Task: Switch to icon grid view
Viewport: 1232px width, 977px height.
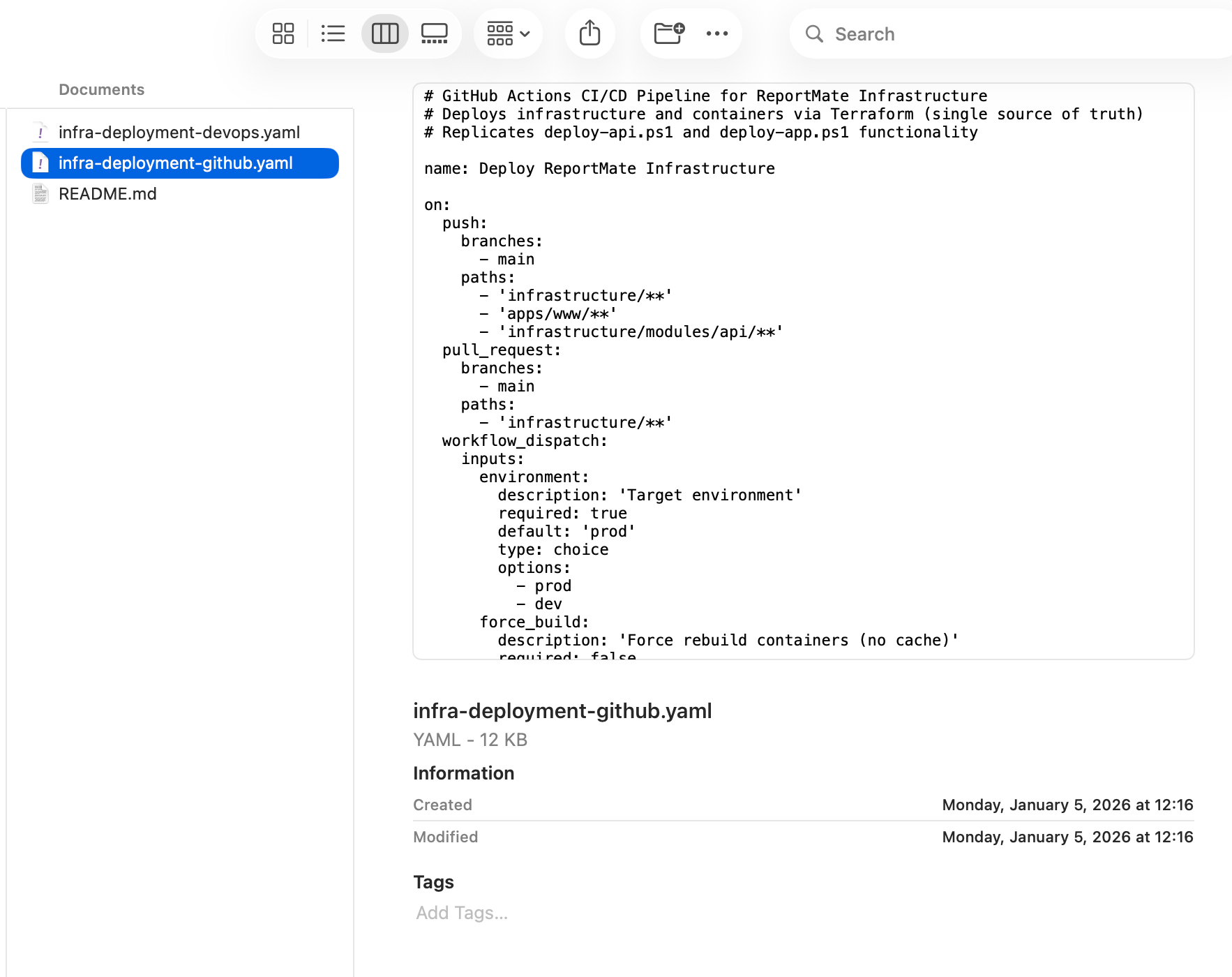Action: (x=283, y=33)
